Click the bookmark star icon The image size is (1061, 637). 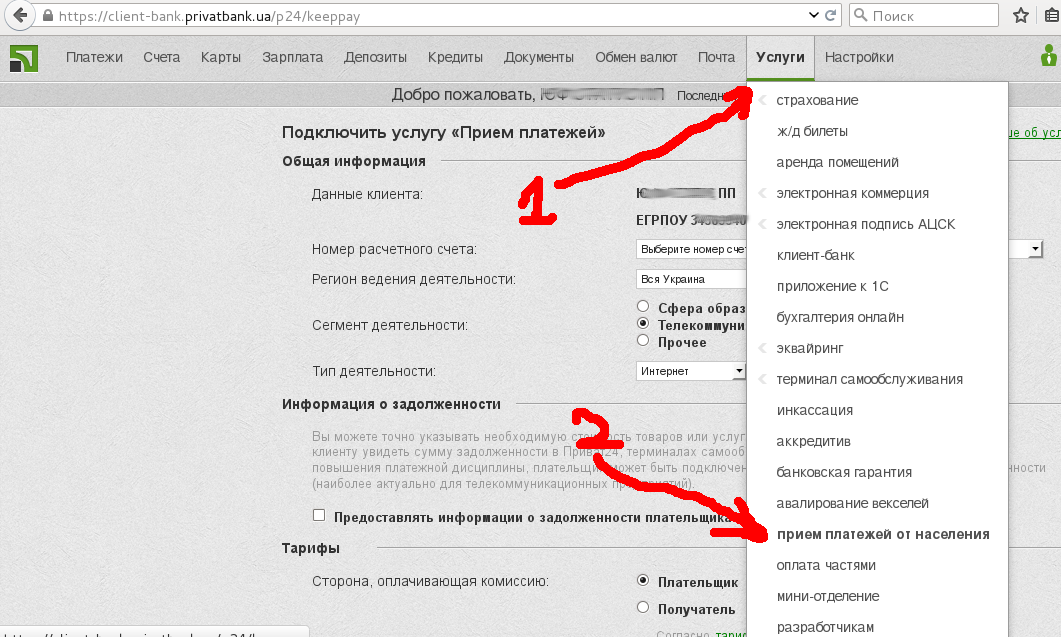pyautogui.click(x=1021, y=16)
